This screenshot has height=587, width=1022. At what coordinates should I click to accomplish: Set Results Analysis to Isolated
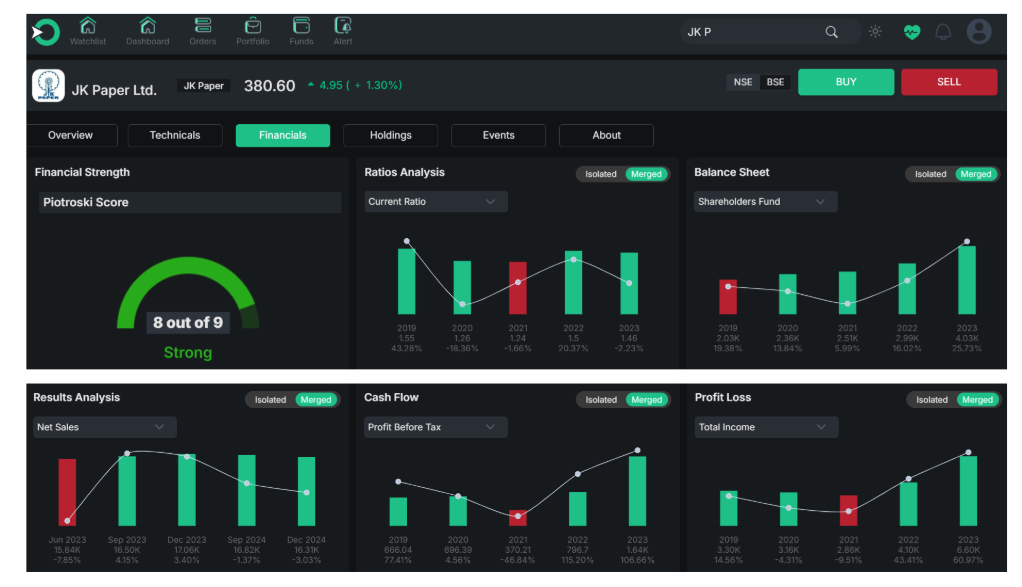pyautogui.click(x=270, y=400)
